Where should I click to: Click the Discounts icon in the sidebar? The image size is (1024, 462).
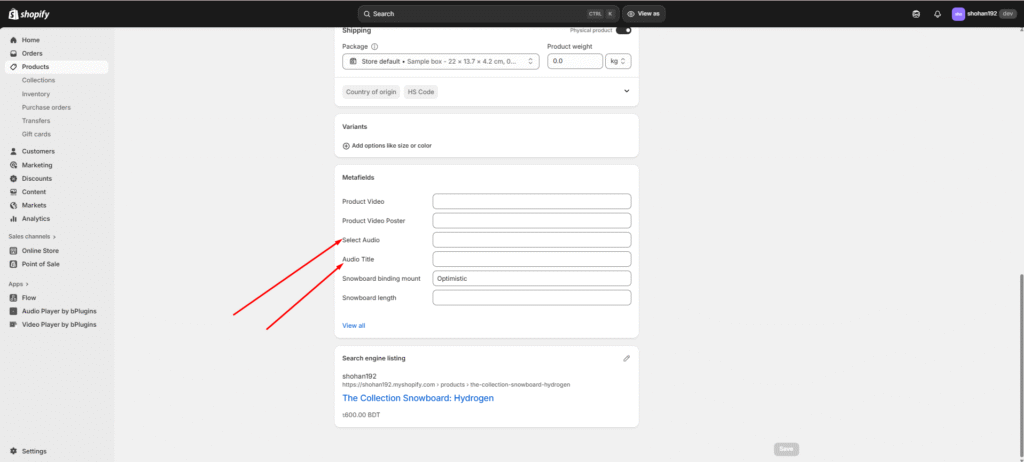click(x=13, y=178)
